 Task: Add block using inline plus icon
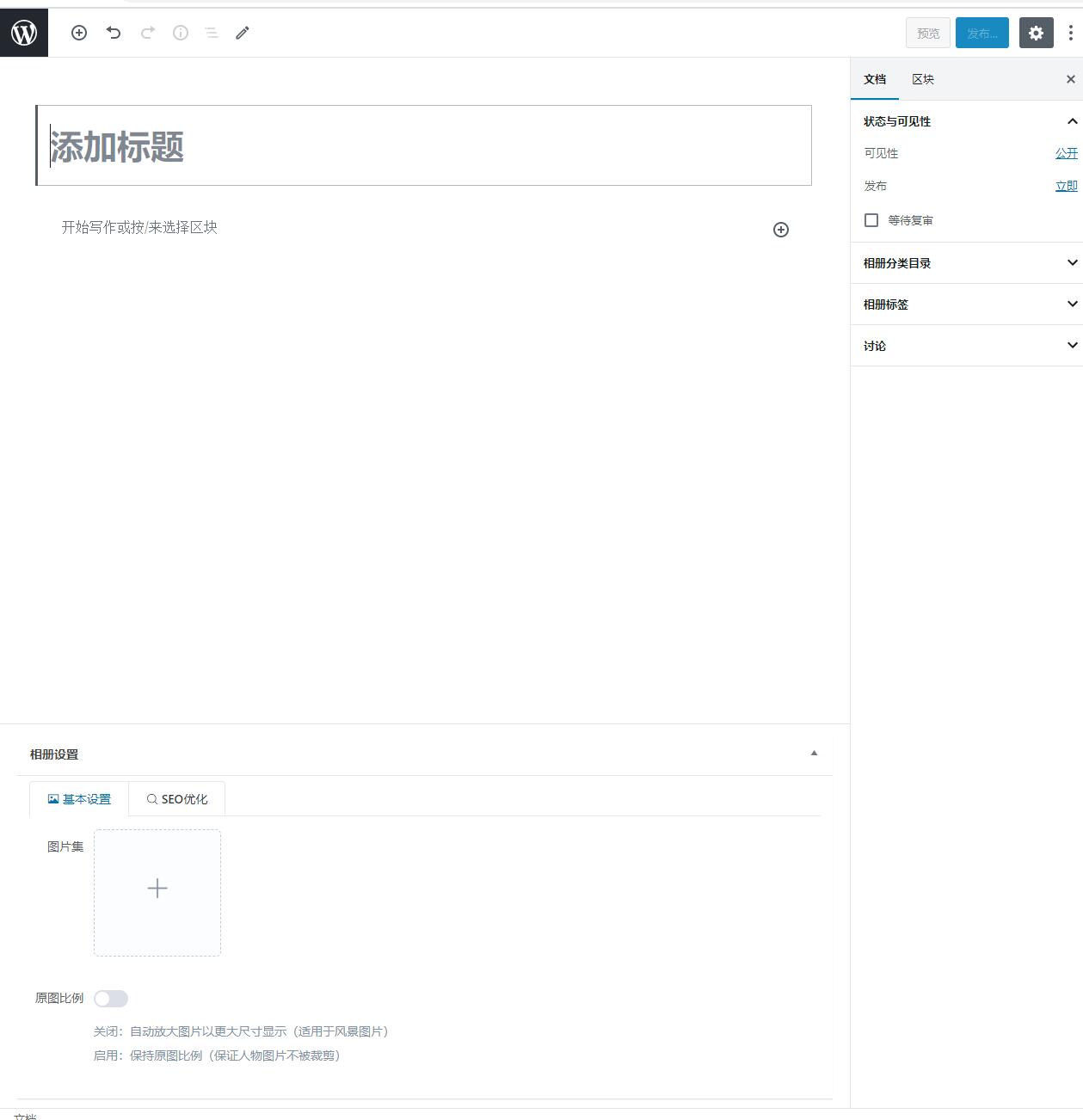click(x=781, y=230)
